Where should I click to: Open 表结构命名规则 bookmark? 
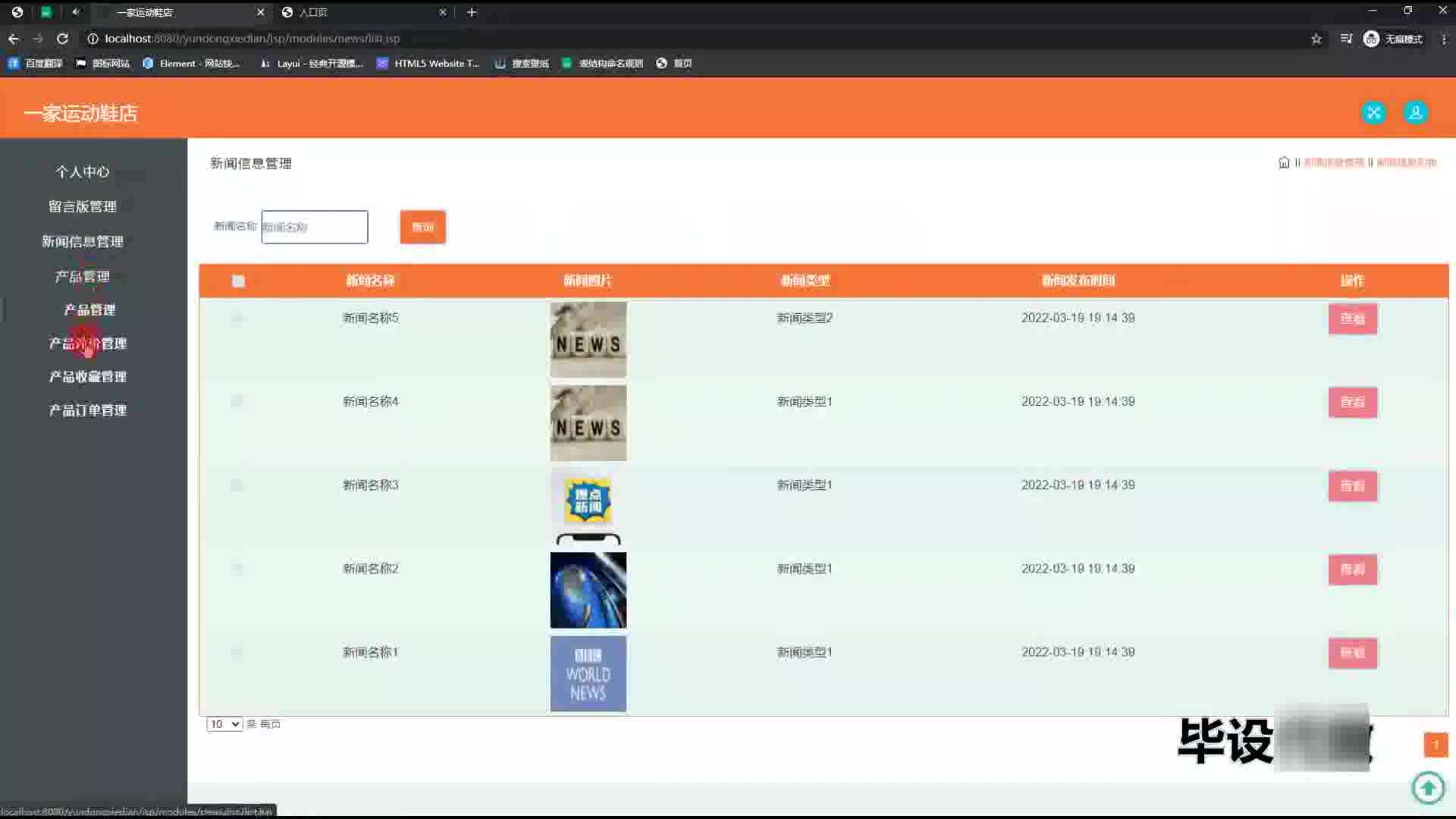[603, 64]
